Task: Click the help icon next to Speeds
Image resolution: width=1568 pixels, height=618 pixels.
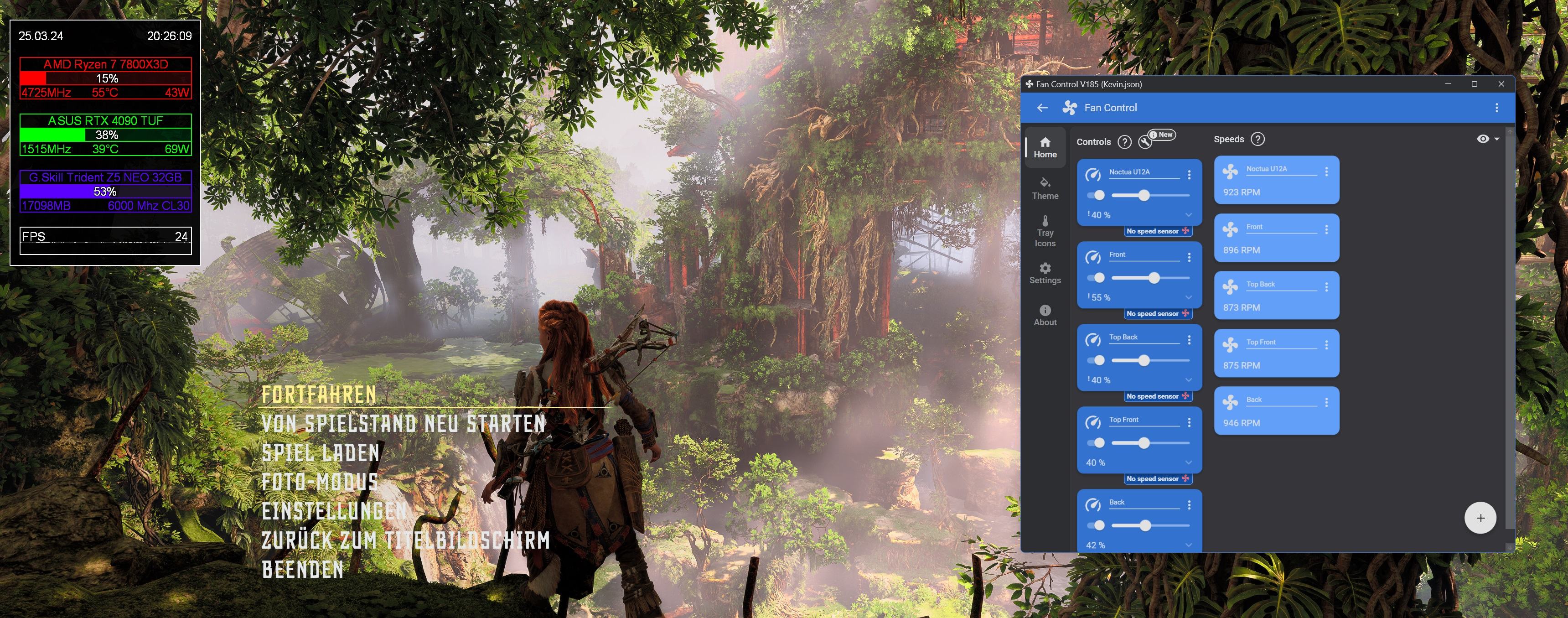Action: (1258, 140)
